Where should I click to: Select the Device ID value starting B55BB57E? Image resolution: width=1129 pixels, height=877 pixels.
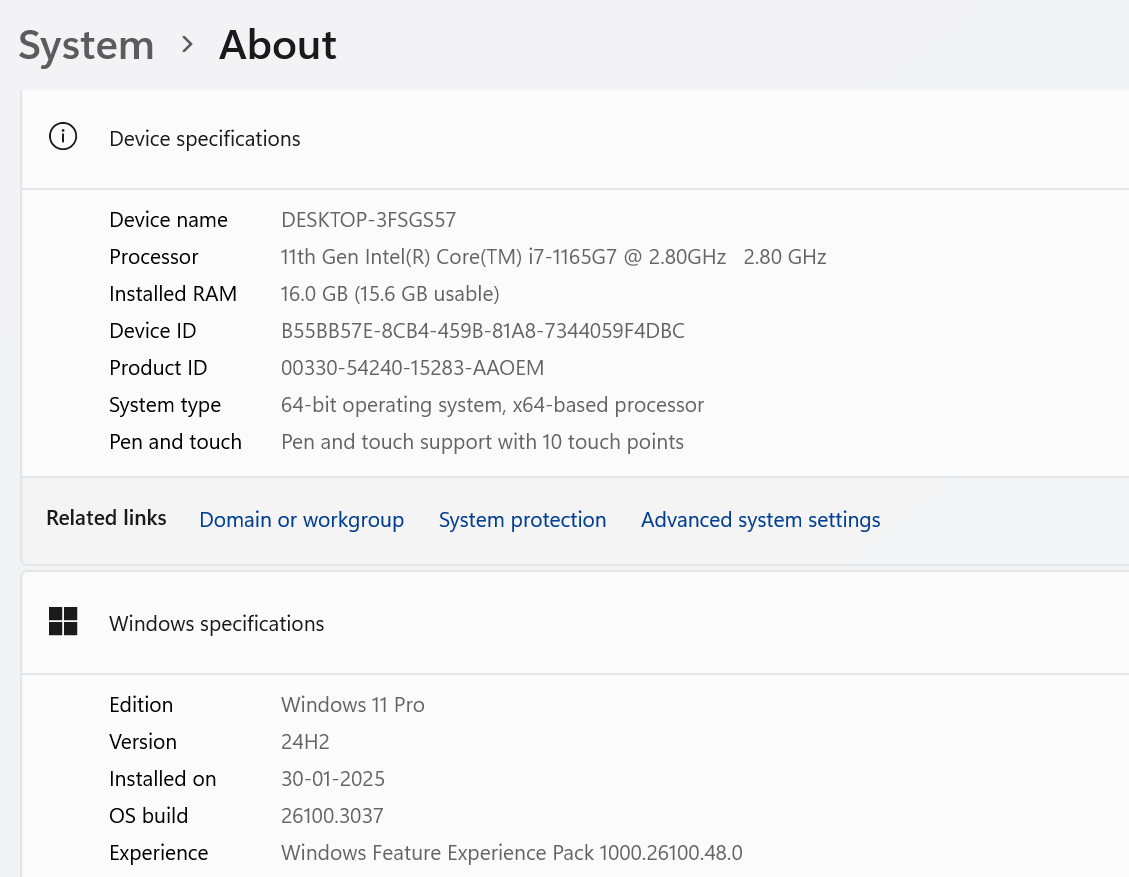tap(482, 331)
